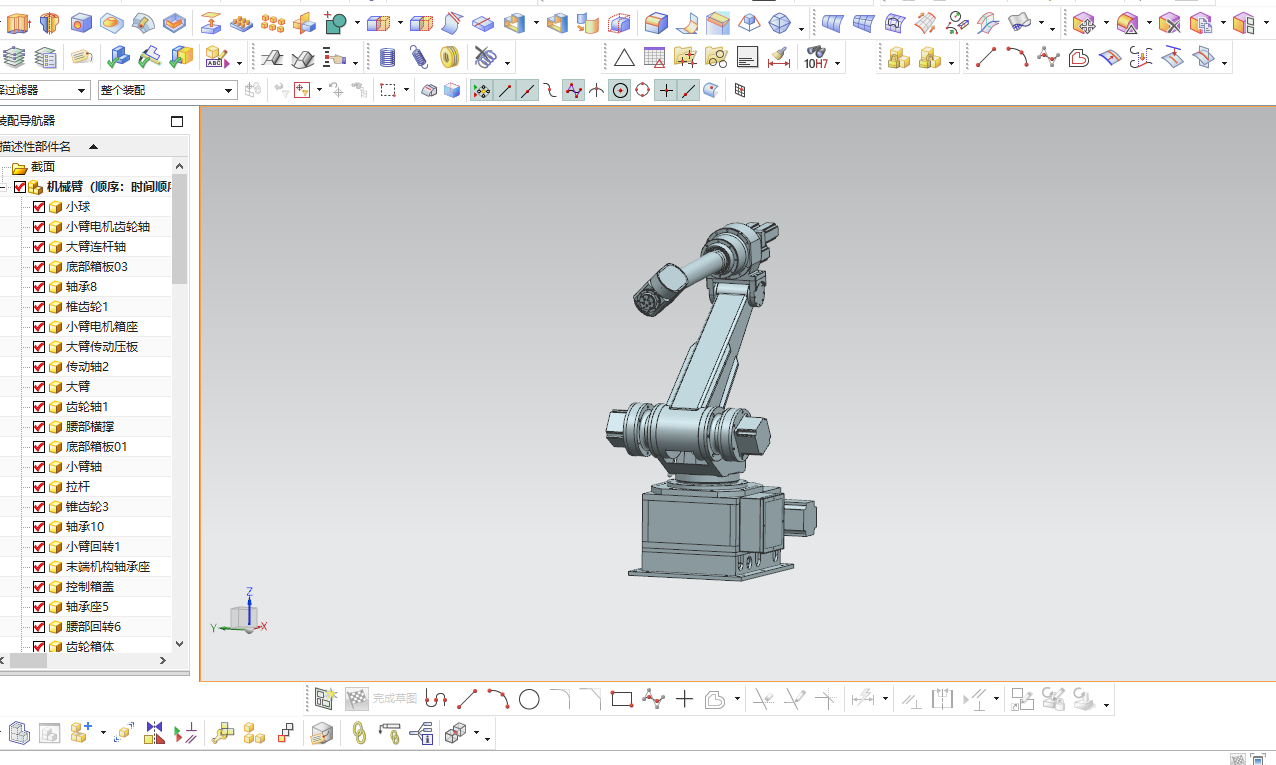Click the stacked layers icon at toolbar left
1276x765 pixels.
tap(15, 58)
